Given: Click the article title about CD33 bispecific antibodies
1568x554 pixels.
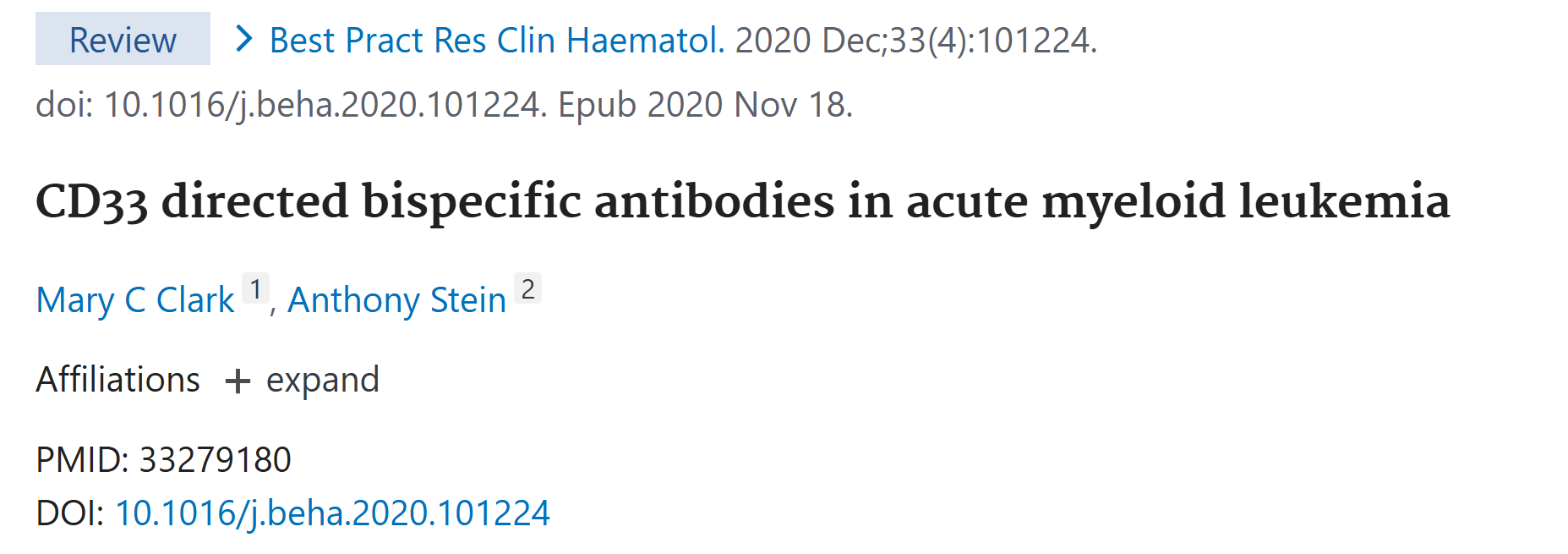Looking at the screenshot, I should pyautogui.click(x=742, y=201).
